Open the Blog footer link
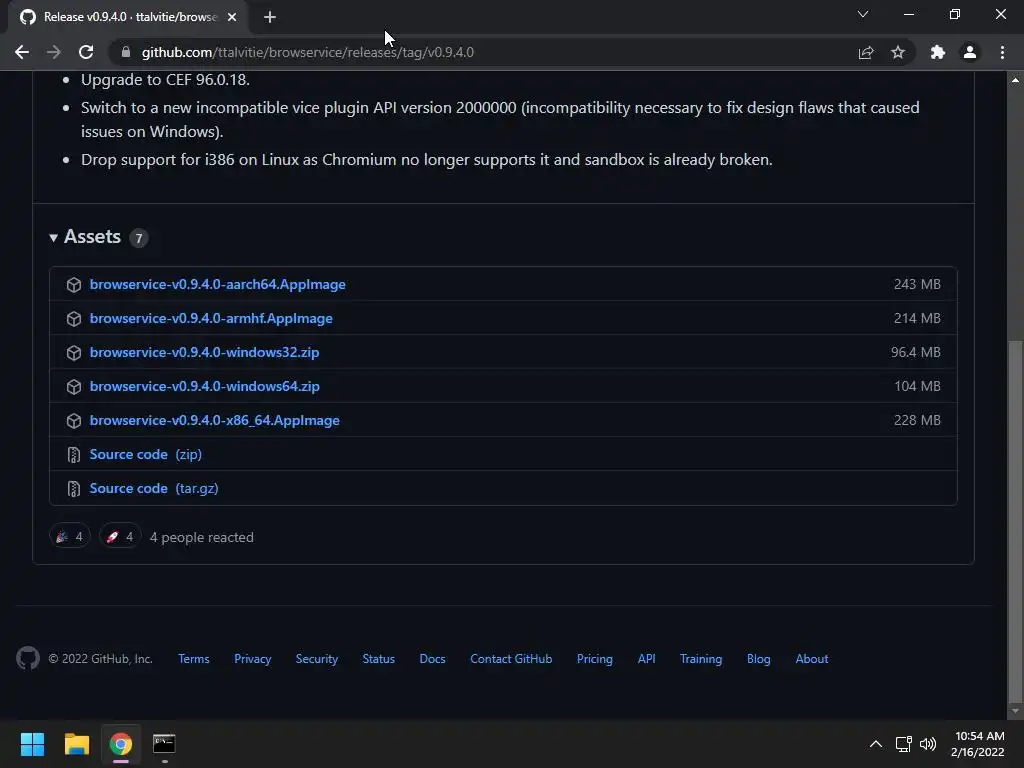The width and height of the screenshot is (1024, 768). (759, 659)
